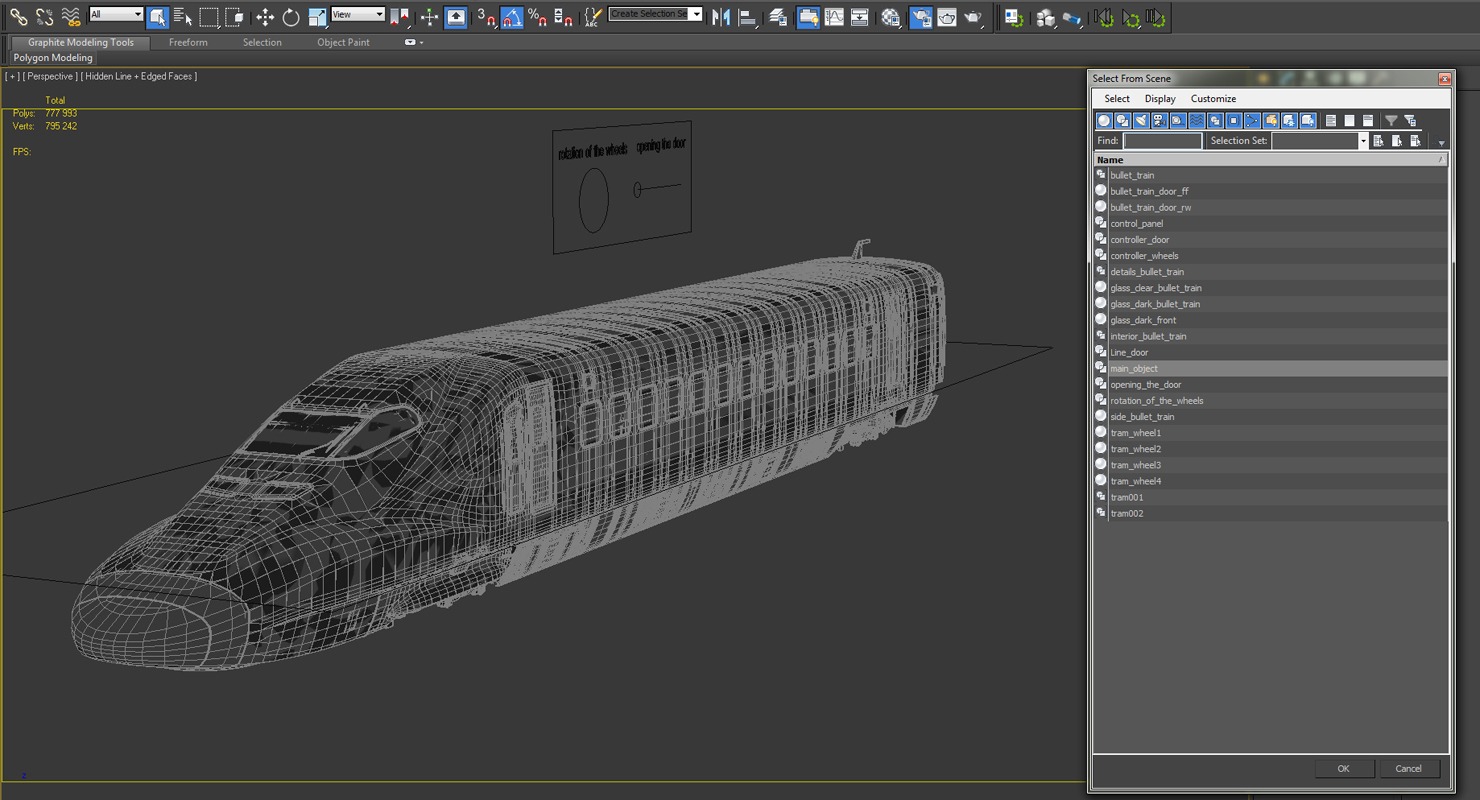The width and height of the screenshot is (1480, 800).
Task: Choose the Rectangular Selection Region tool
Action: click(209, 17)
